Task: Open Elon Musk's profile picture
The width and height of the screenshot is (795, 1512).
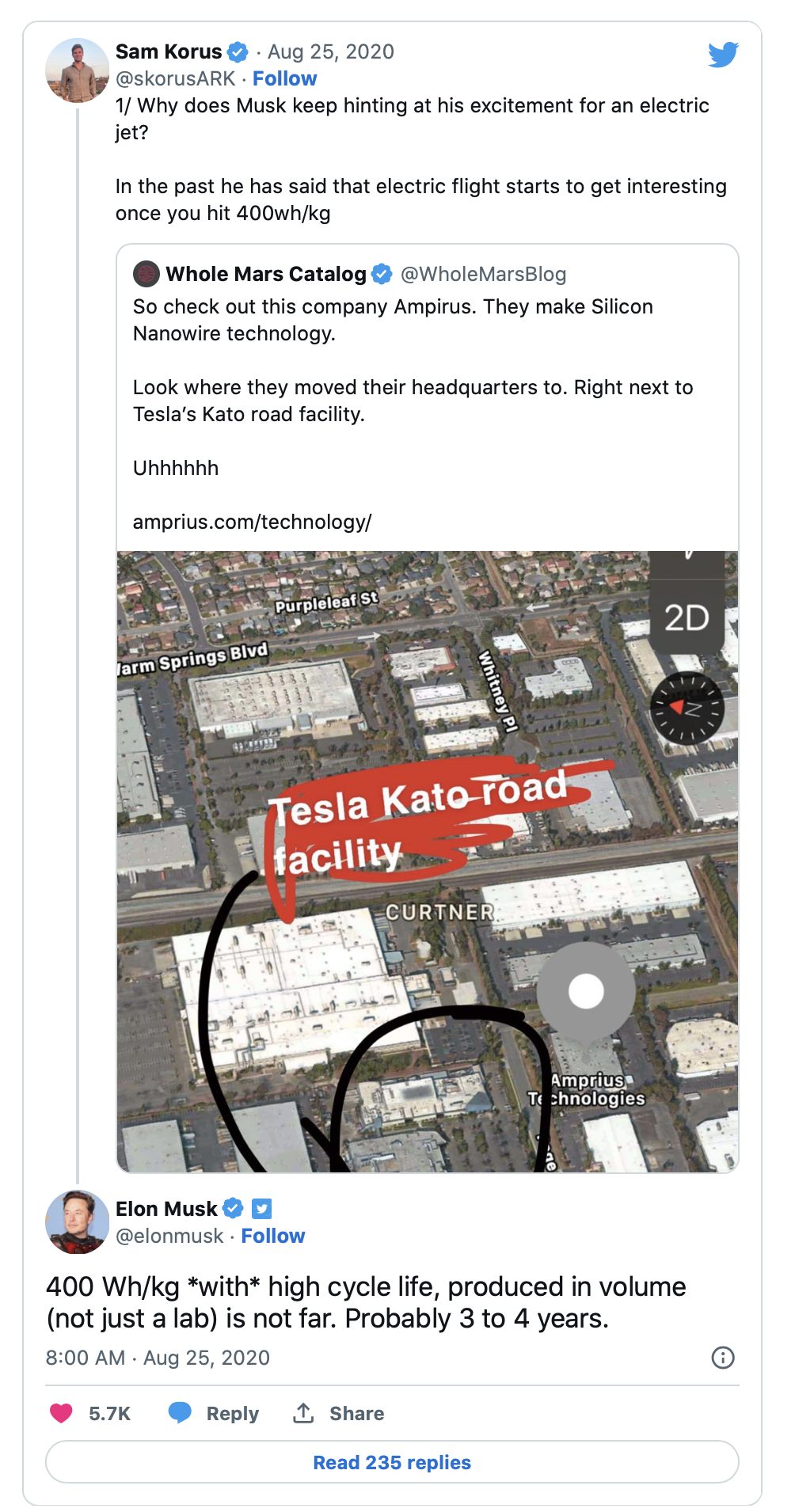Action: pos(78,1221)
